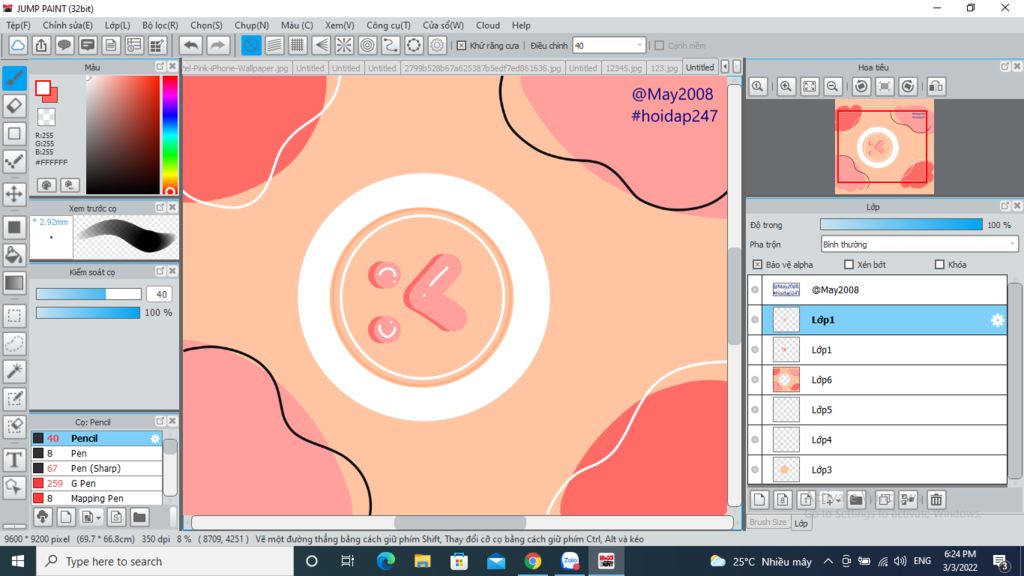The width and height of the screenshot is (1024, 576).
Task: Enable the concentric circle snap guide
Action: [368, 45]
